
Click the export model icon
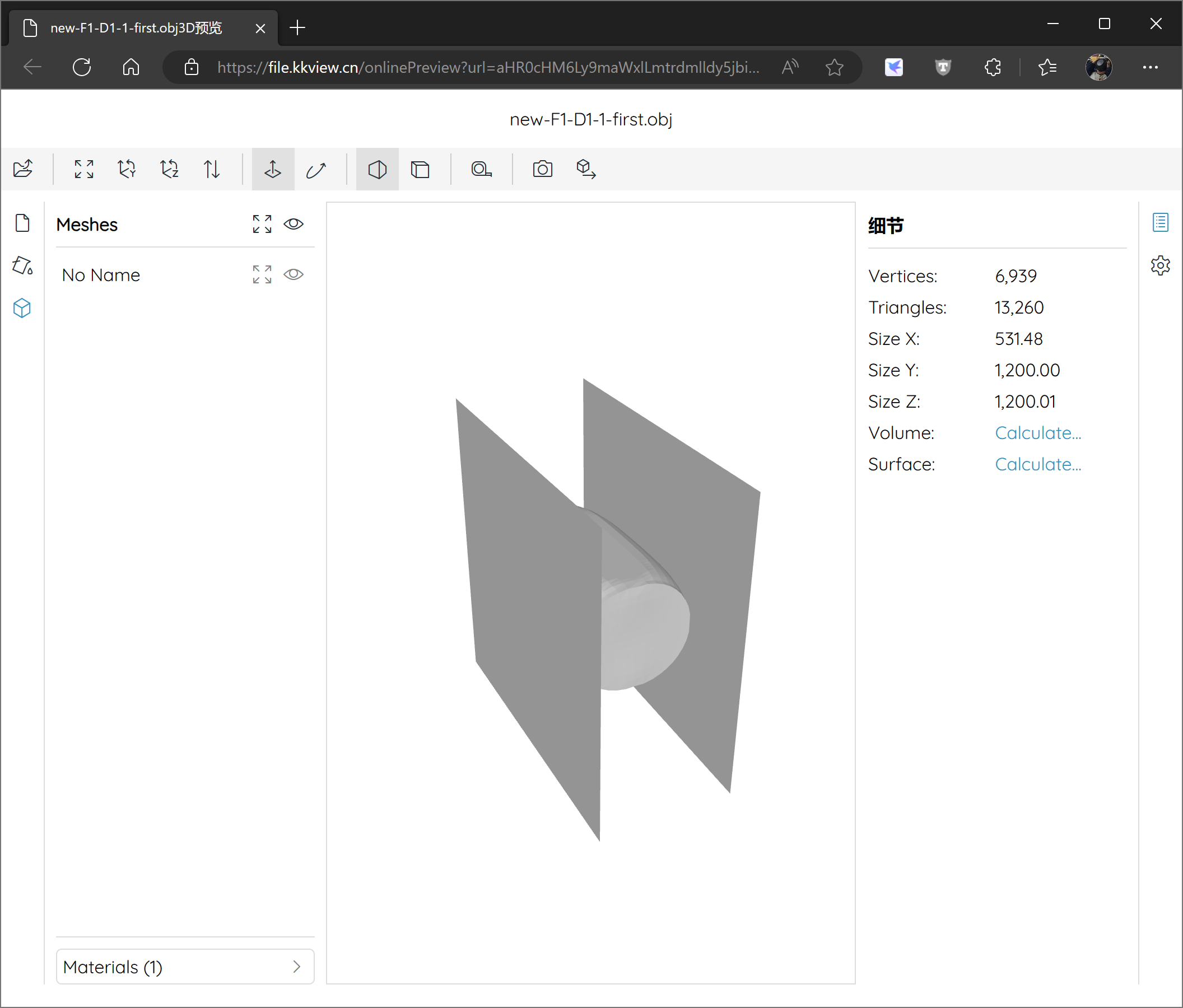(x=586, y=169)
